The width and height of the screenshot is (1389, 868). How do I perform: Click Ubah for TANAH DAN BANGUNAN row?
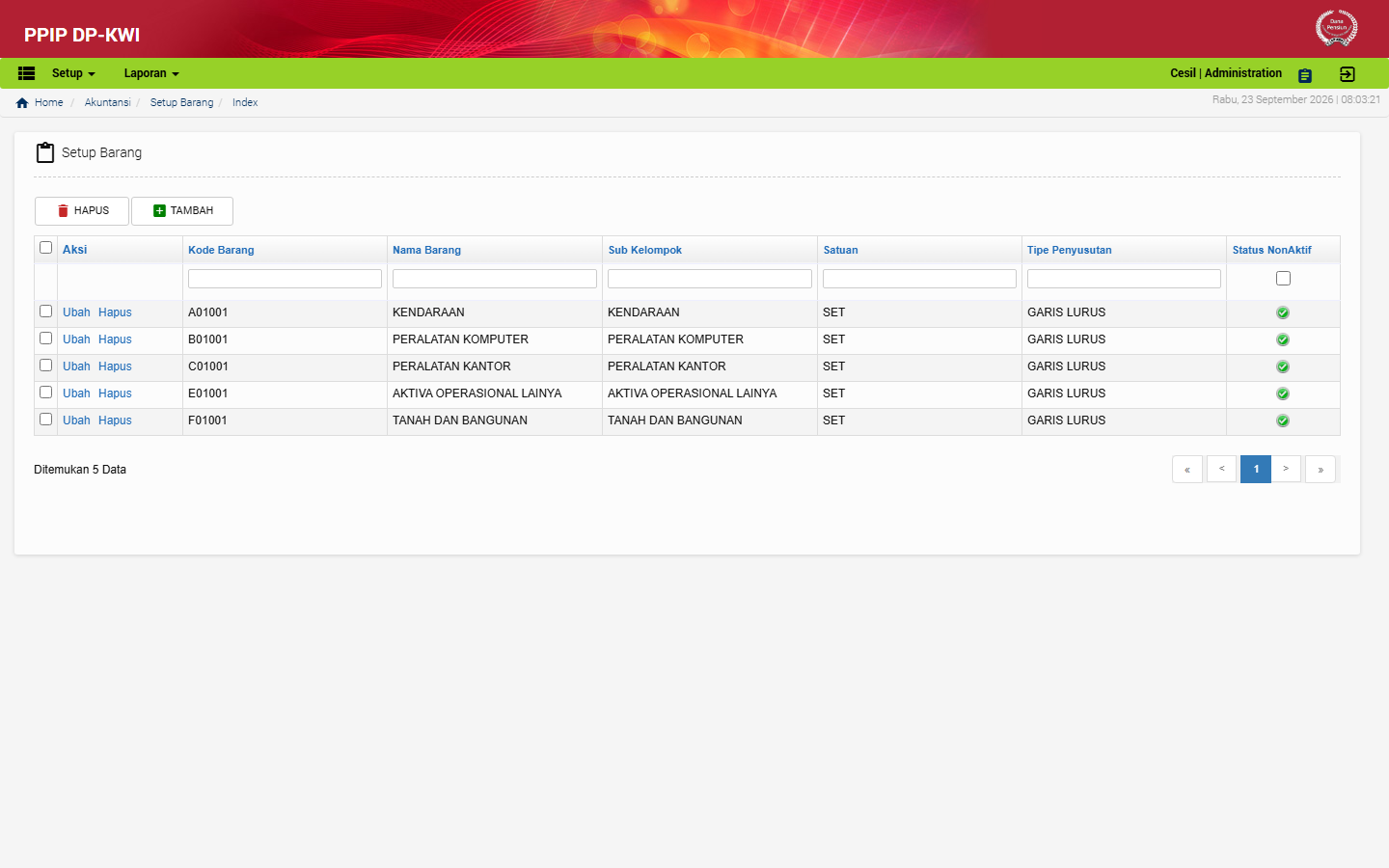76,420
